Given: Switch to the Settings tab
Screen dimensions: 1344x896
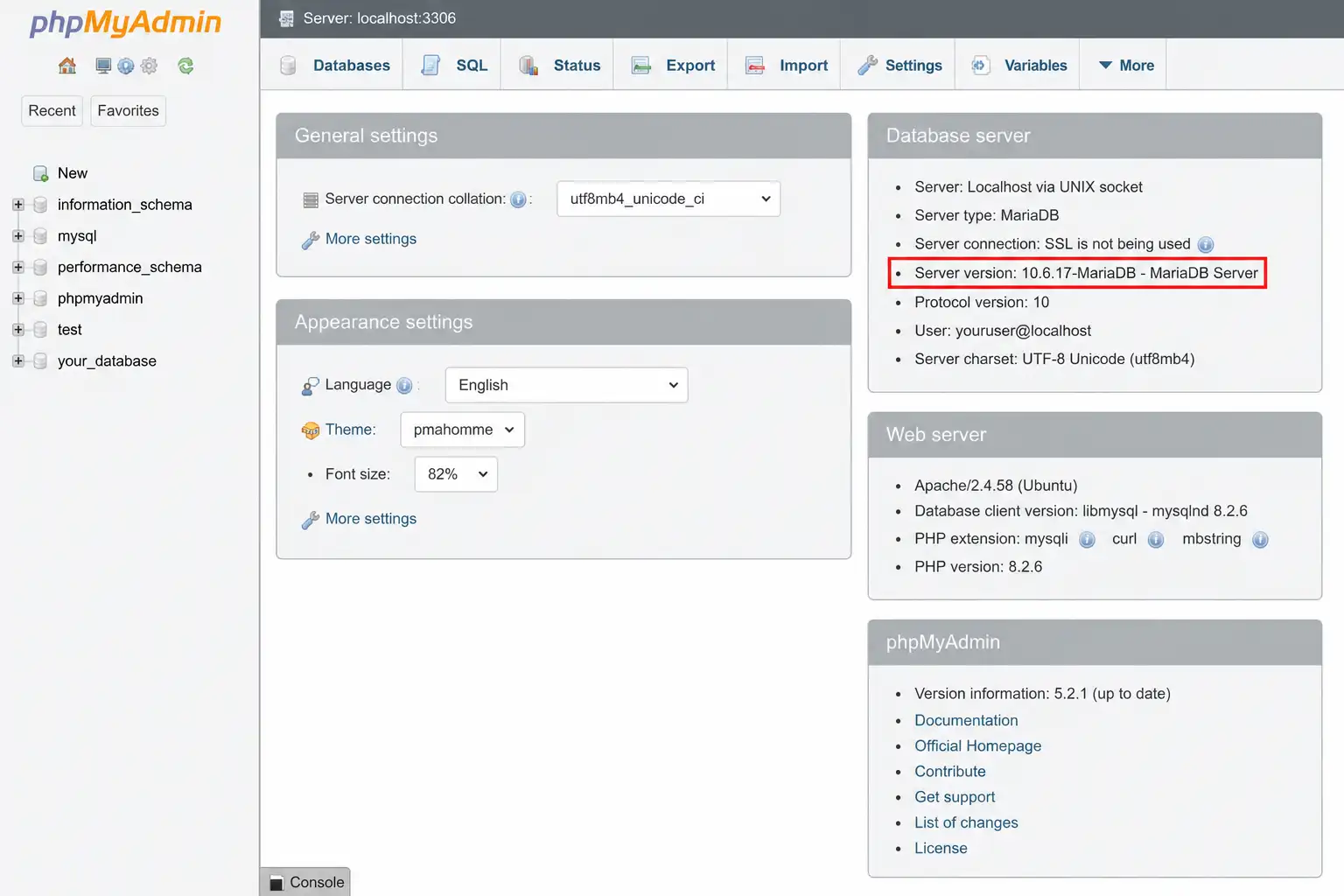Looking at the screenshot, I should pyautogui.click(x=899, y=66).
